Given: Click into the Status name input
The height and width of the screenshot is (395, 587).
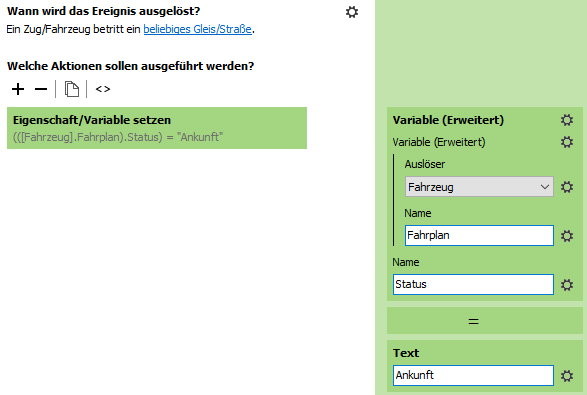Looking at the screenshot, I should click(x=473, y=285).
